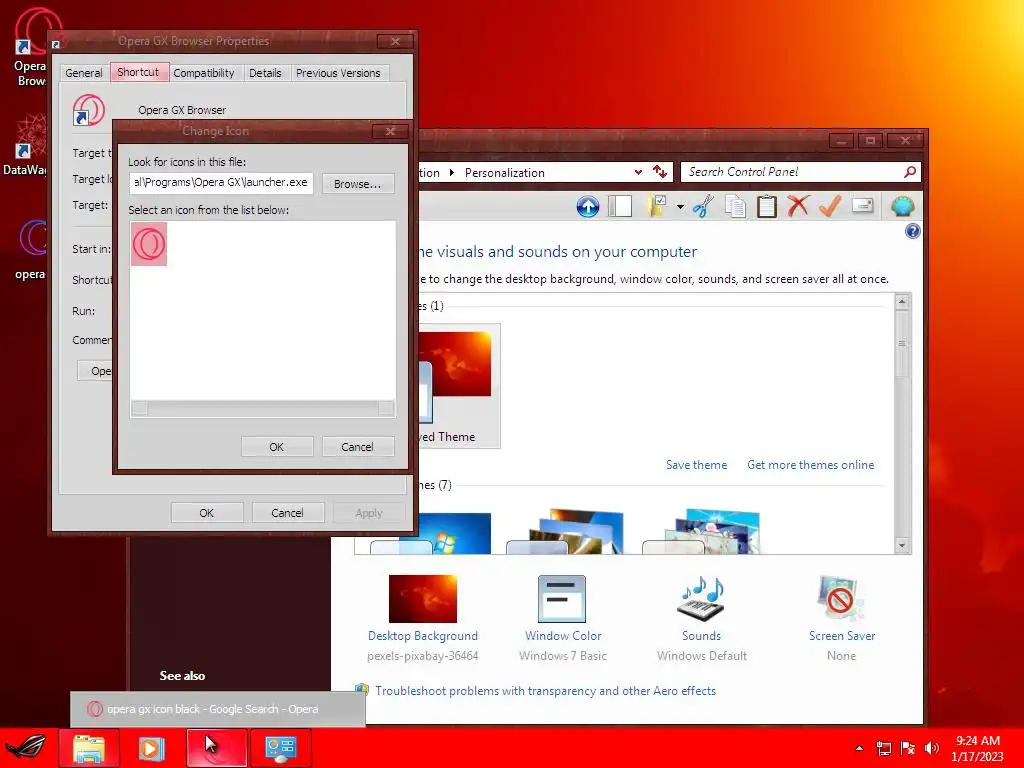
Task: Click the Opera GX taskbar button
Action: (x=216, y=747)
